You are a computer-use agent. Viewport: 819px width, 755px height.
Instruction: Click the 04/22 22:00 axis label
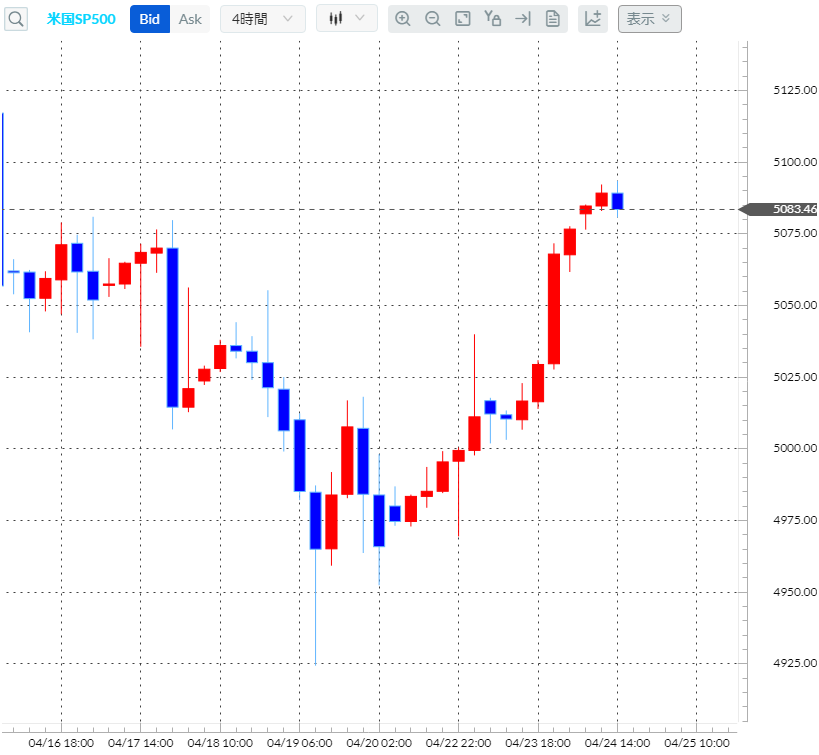[458, 744]
